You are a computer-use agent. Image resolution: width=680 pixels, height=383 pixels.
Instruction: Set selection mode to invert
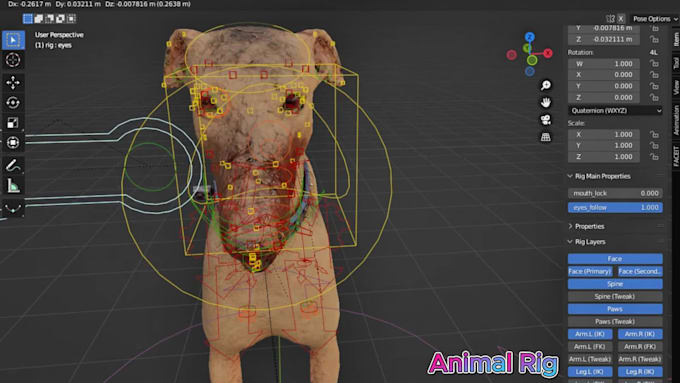point(60,19)
